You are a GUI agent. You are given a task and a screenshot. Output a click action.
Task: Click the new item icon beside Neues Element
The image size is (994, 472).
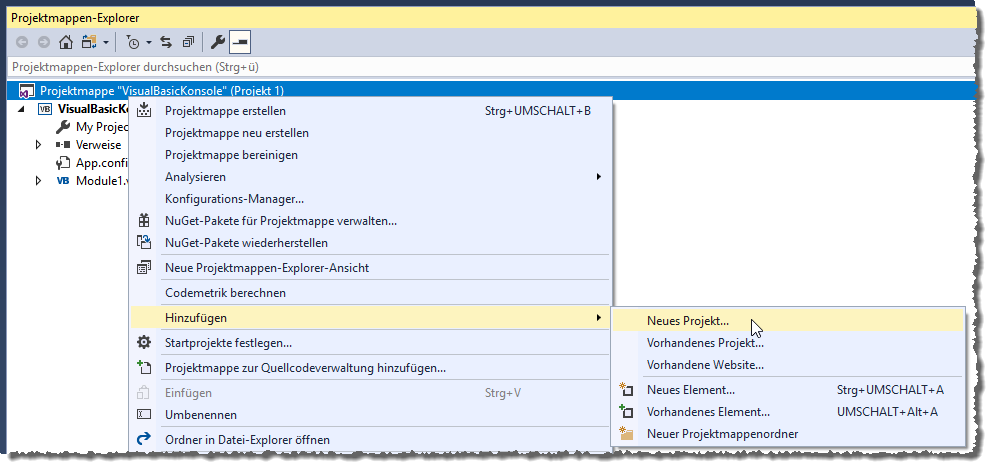click(x=626, y=390)
